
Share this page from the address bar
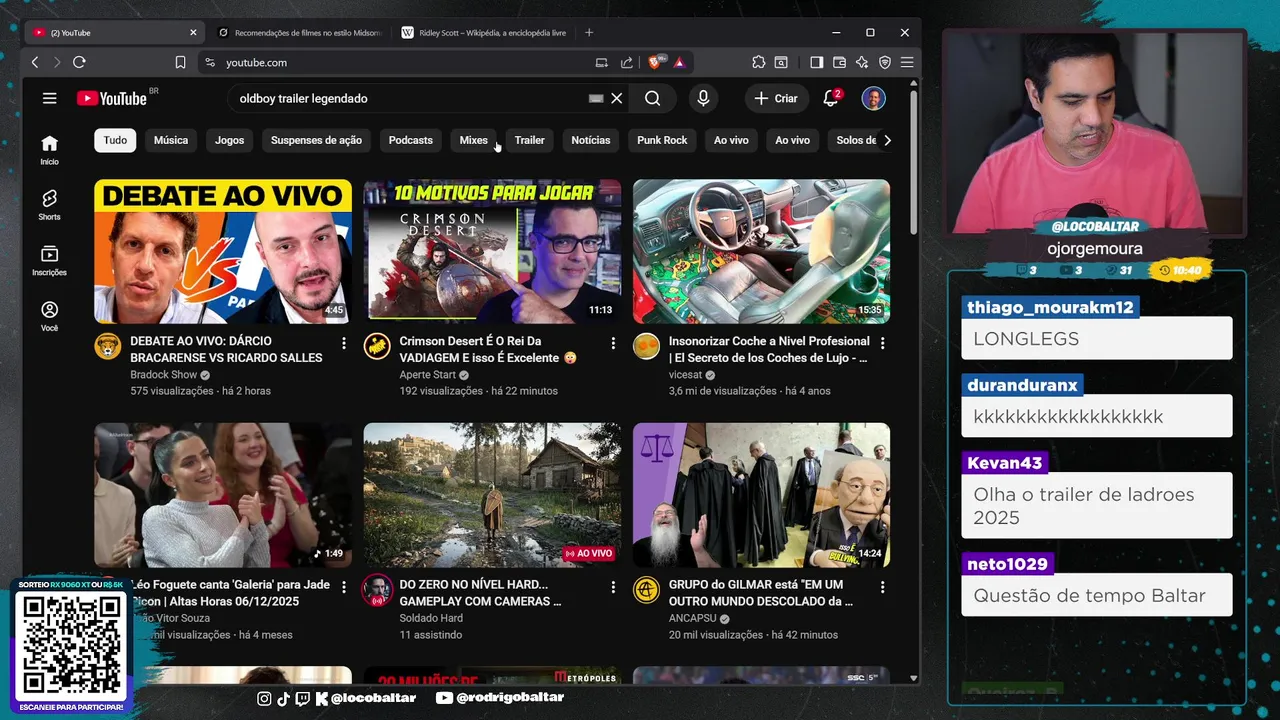626,62
